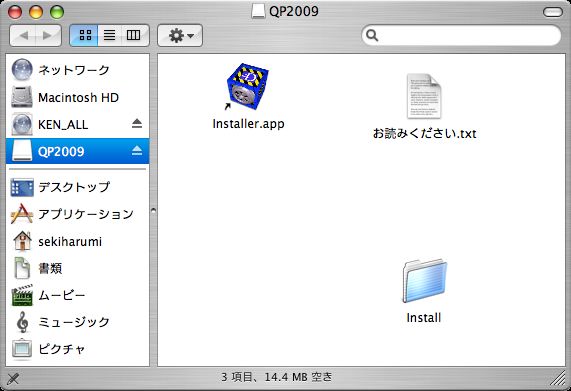Viewport: 571px width, 391px height.
Task: Select Macintosh HD in sidebar
Action: [78, 97]
